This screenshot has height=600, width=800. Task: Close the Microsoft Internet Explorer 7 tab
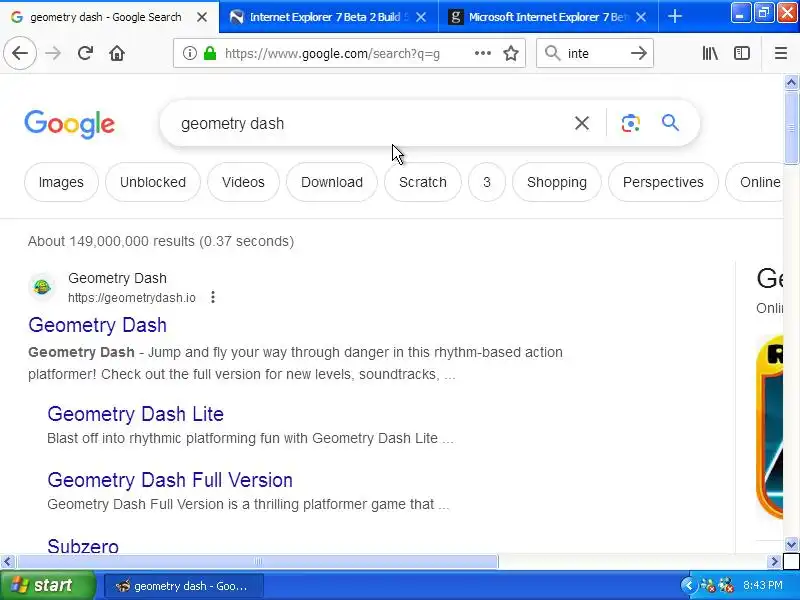click(641, 17)
